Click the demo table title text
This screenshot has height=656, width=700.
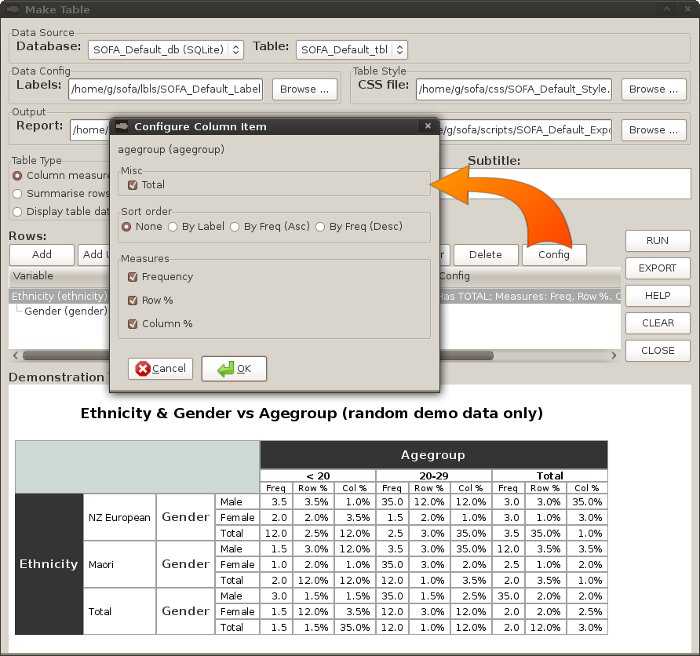(312, 413)
